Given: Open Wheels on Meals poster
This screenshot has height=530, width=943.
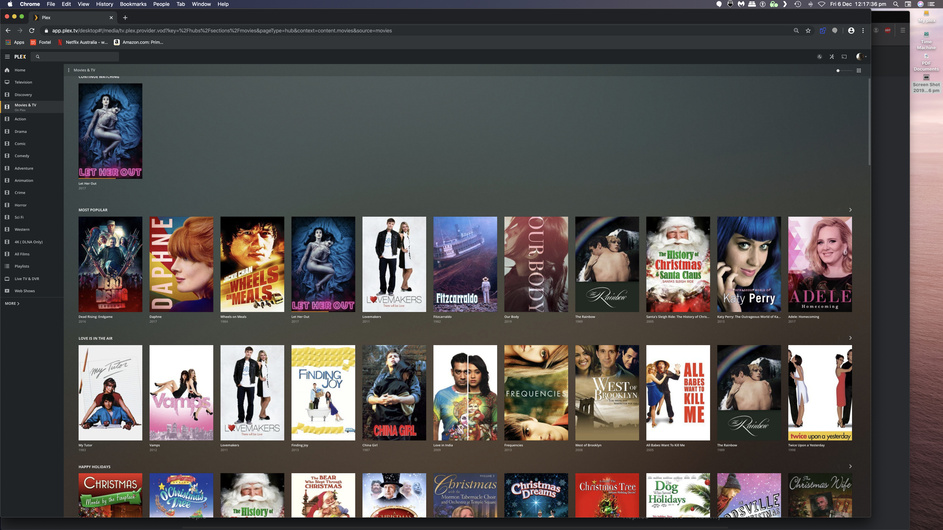Looking at the screenshot, I should coord(252,264).
